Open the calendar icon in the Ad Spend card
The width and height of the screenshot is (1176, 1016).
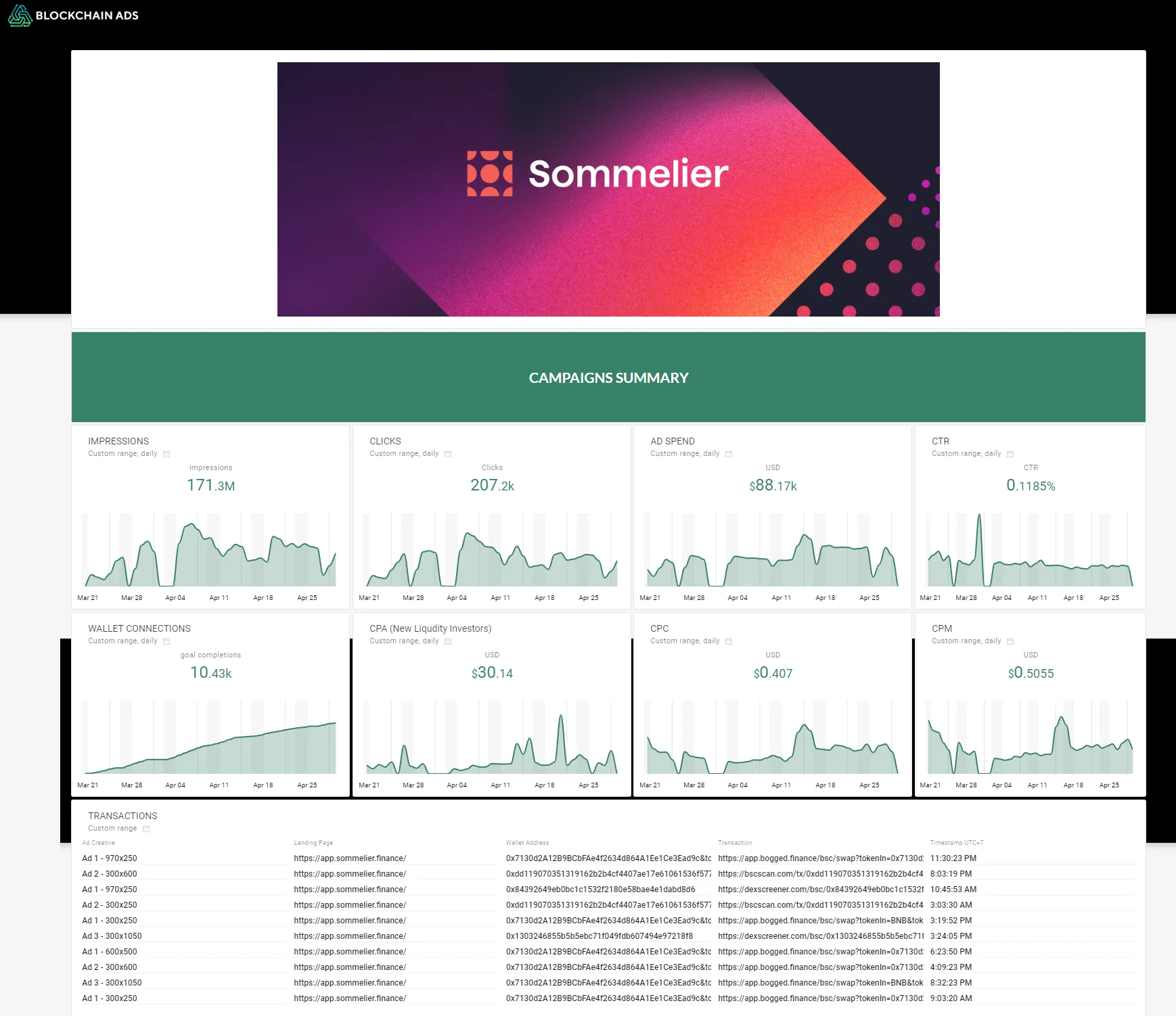pos(729,454)
